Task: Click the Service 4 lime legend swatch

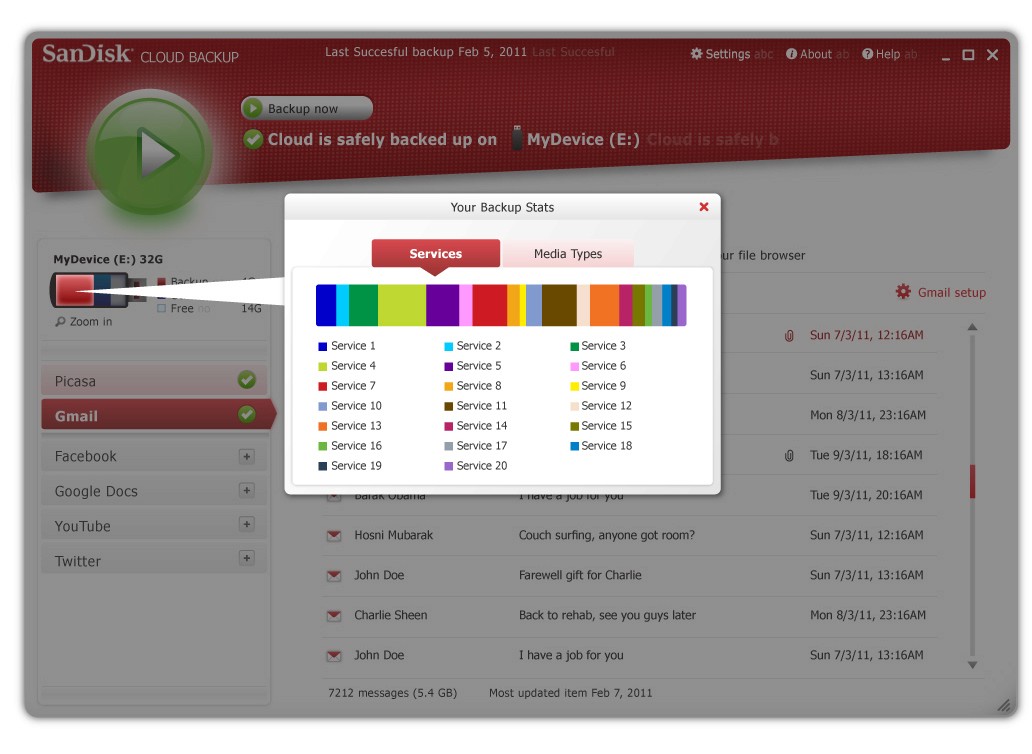Action: tap(322, 366)
